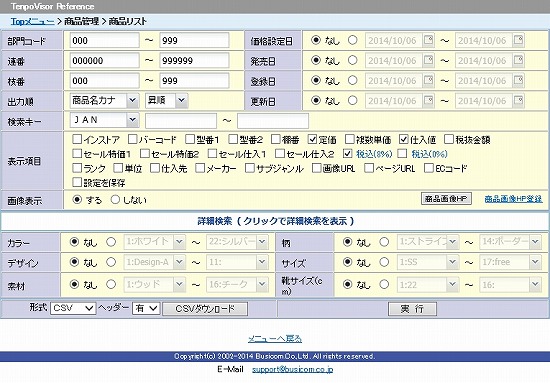This screenshot has height=383, width=550.
Task: Check the バーコード checkbox
Action: coord(133,139)
